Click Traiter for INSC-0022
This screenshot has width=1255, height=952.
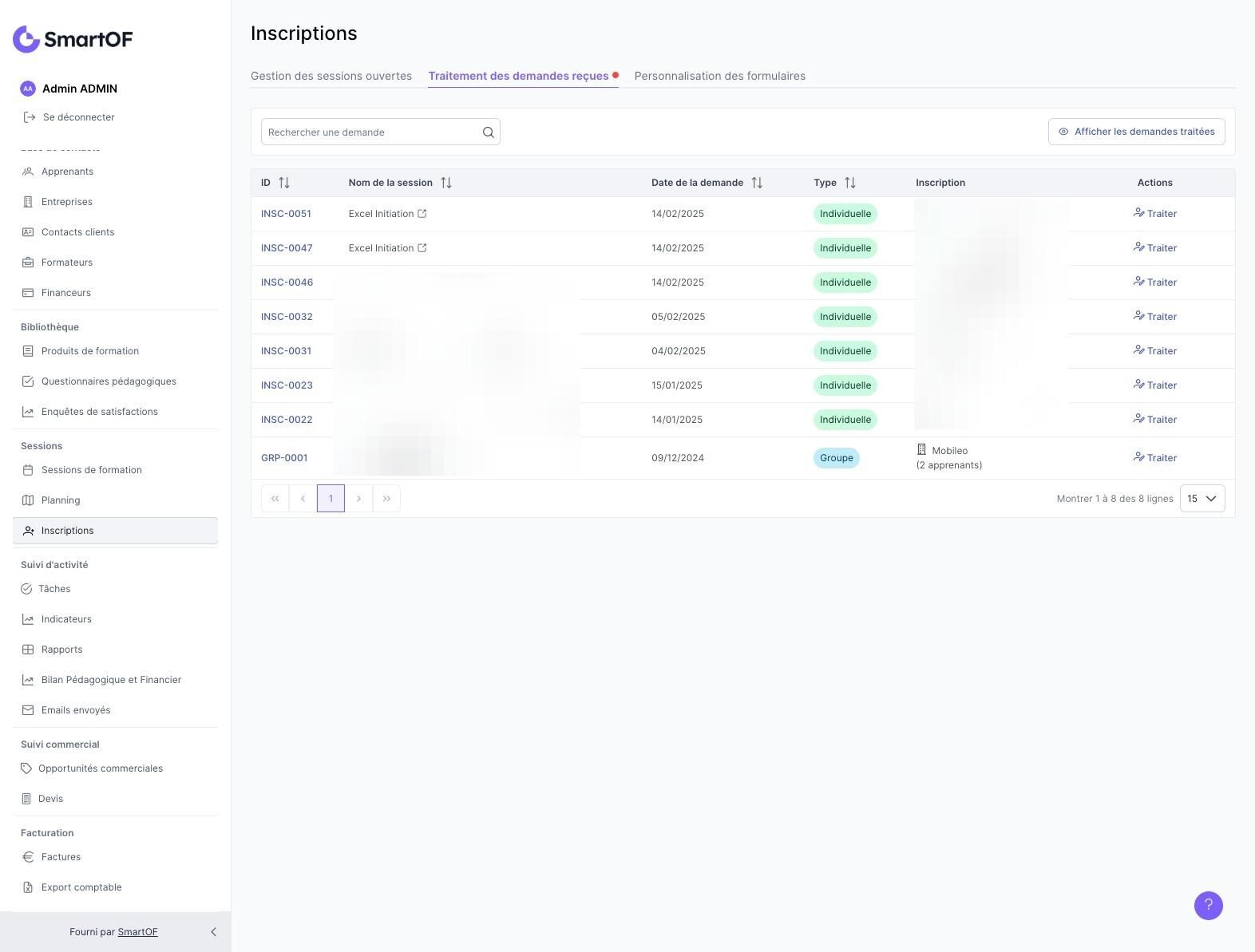click(x=1155, y=420)
